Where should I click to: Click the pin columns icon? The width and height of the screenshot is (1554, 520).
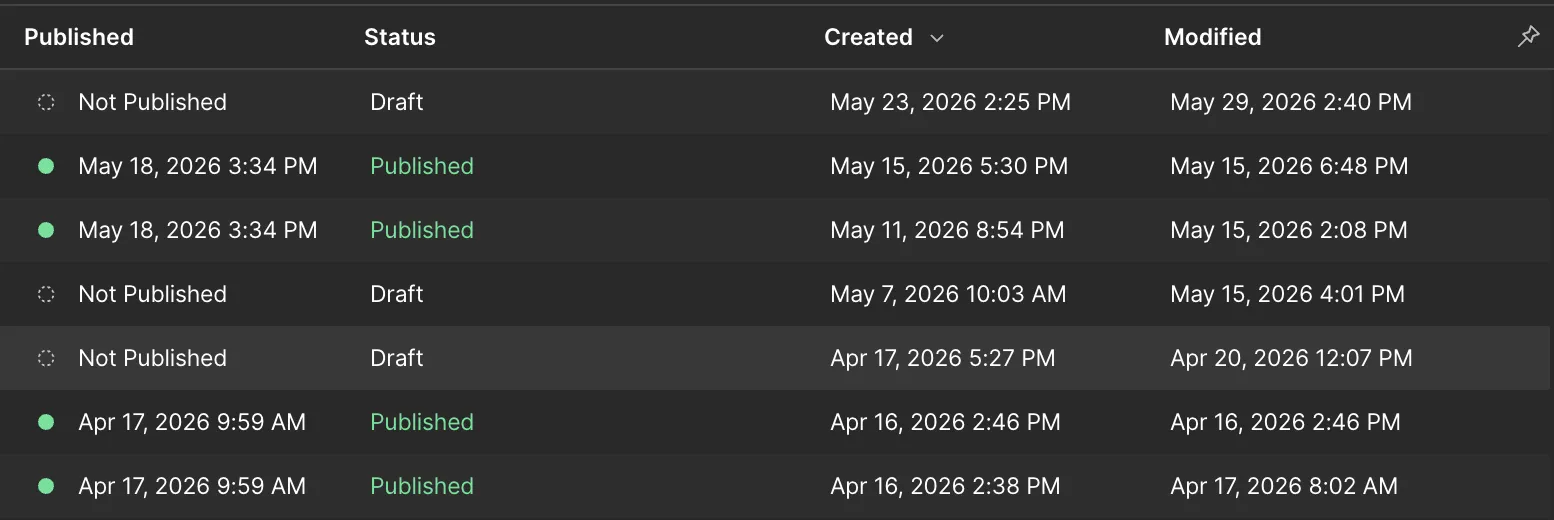click(x=1528, y=37)
